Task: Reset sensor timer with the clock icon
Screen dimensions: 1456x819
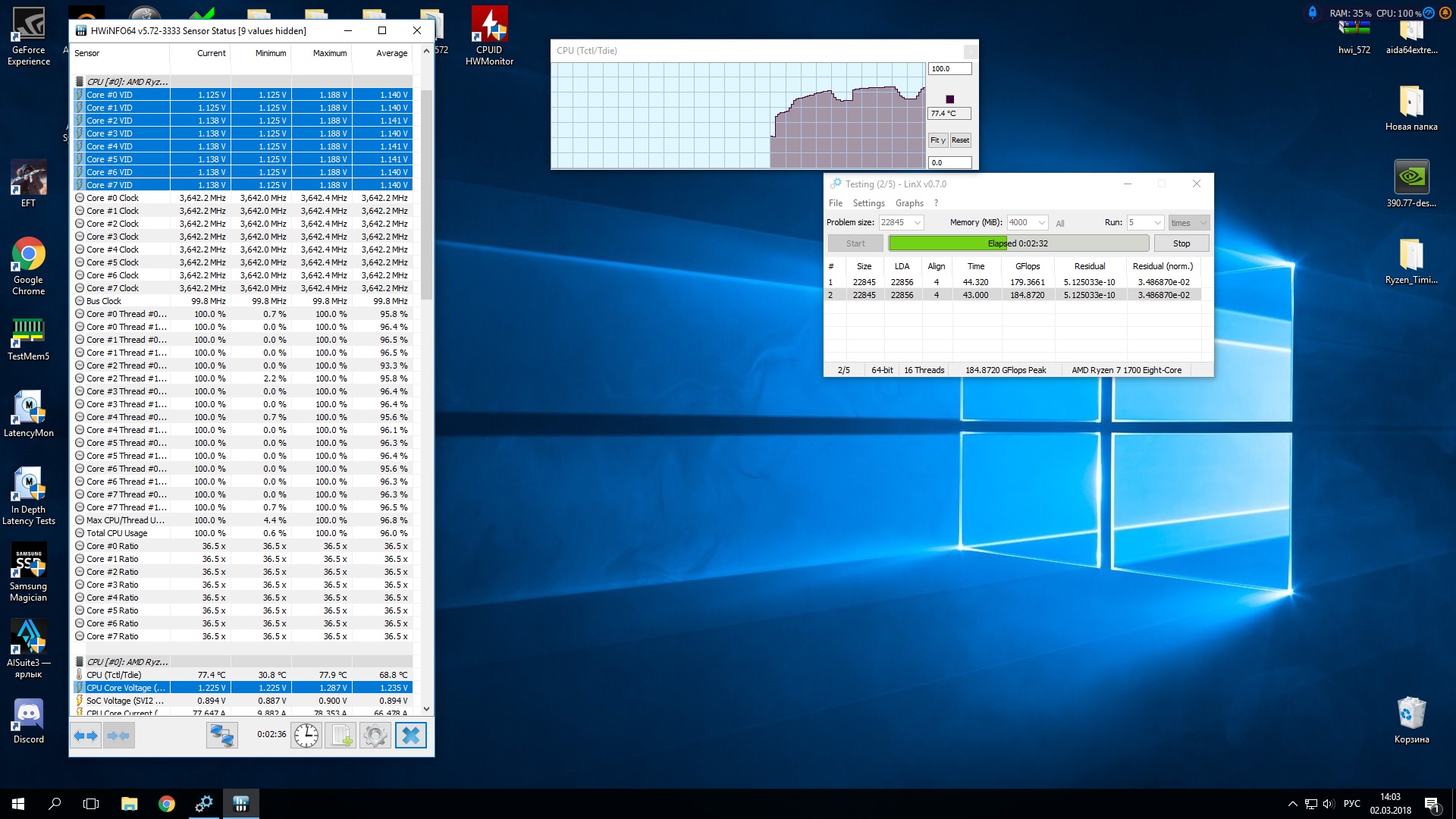Action: (x=306, y=736)
